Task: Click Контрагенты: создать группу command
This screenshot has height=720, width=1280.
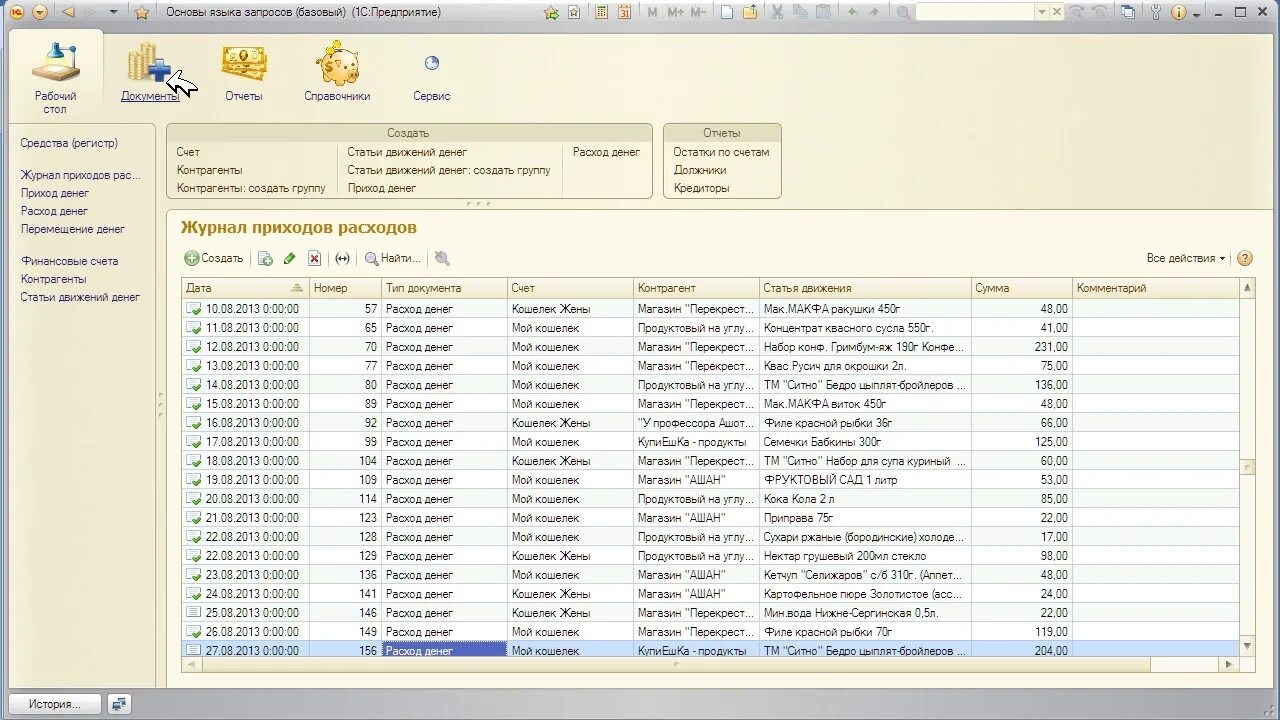Action: point(251,188)
